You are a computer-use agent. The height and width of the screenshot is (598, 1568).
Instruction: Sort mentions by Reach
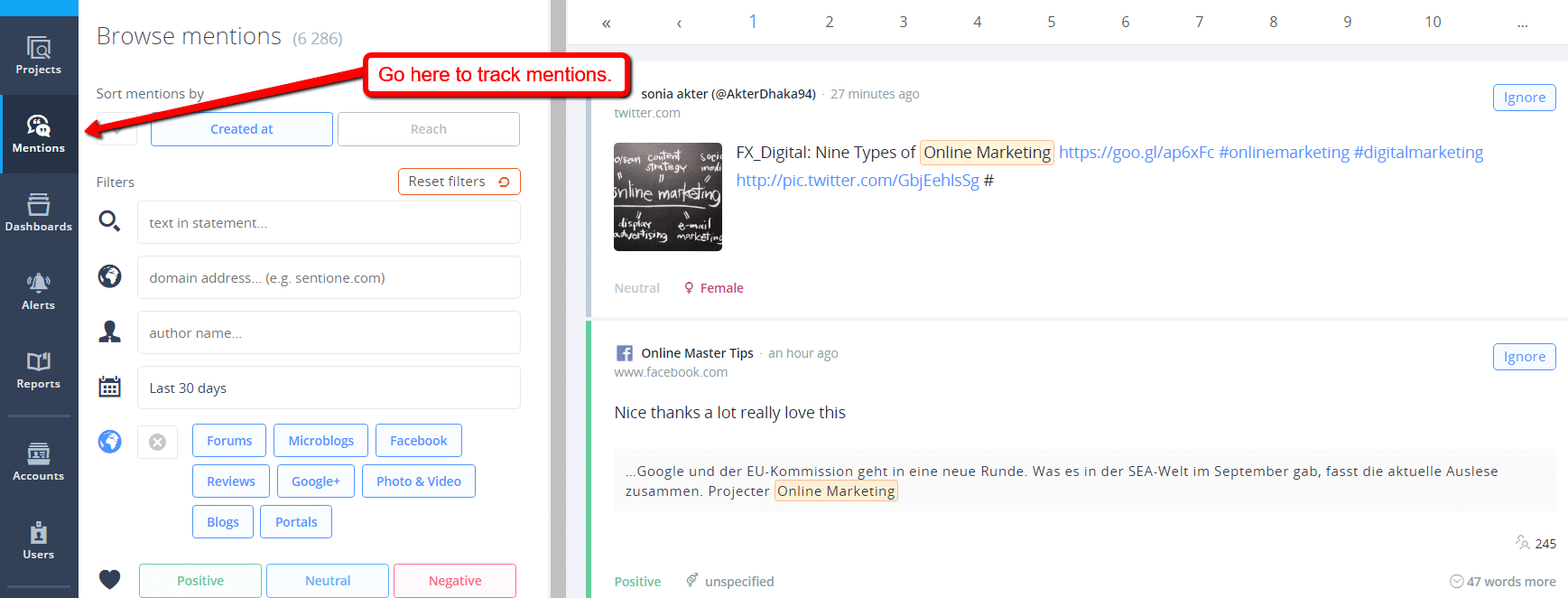429,129
